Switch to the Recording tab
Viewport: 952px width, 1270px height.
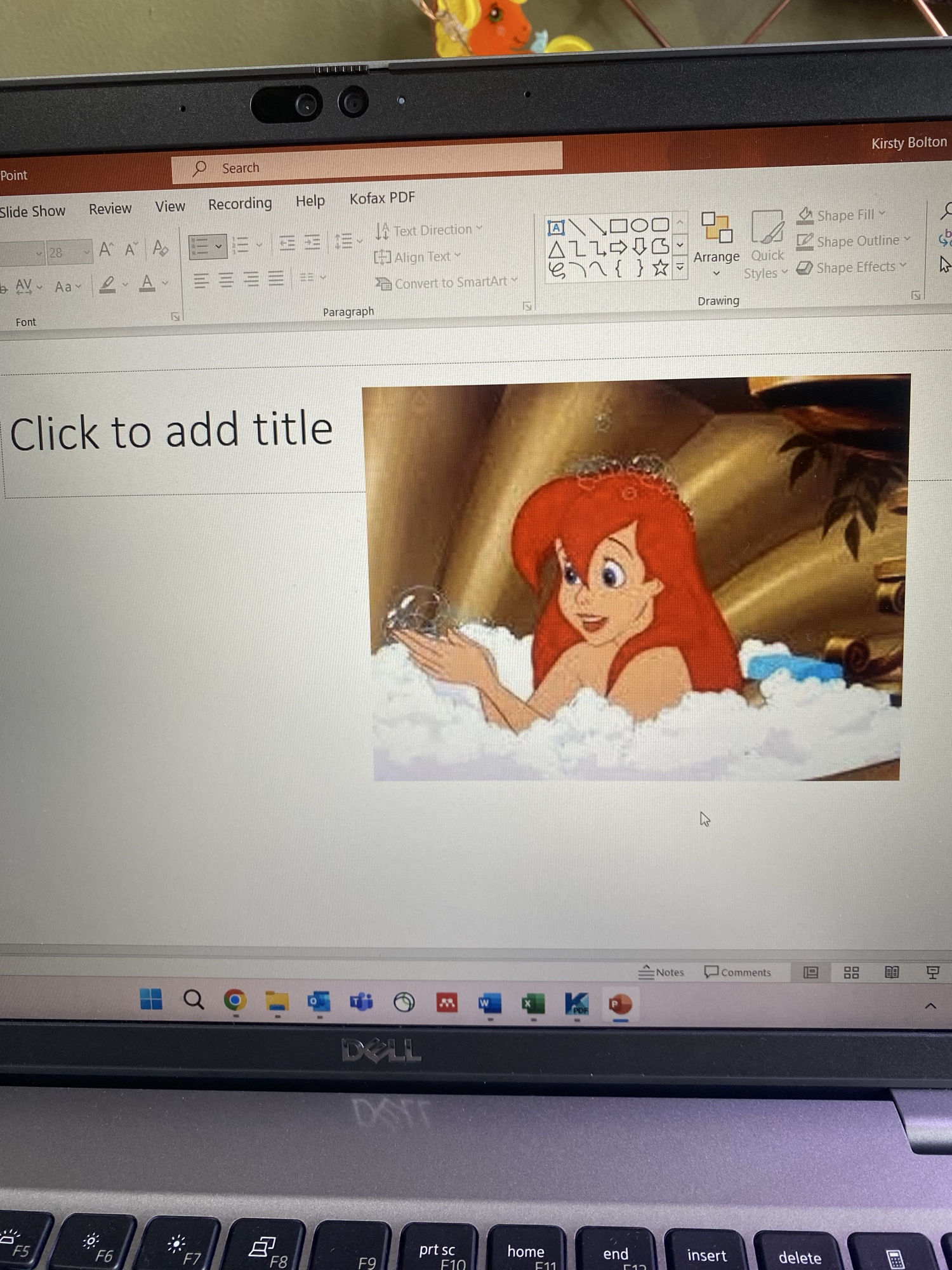click(x=240, y=204)
